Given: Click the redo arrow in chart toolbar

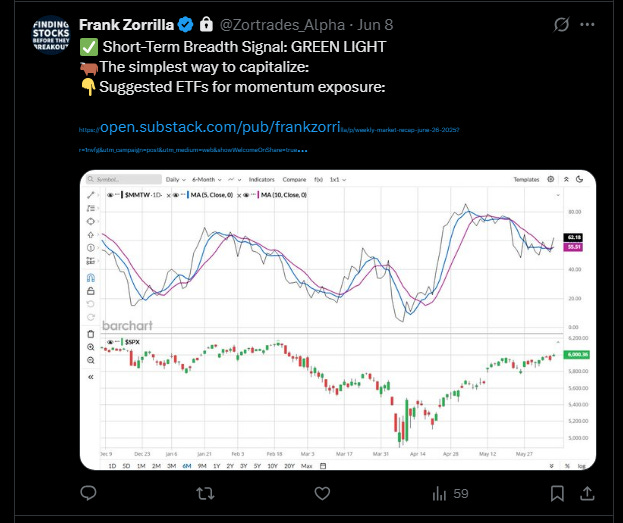Looking at the screenshot, I should (x=91, y=317).
